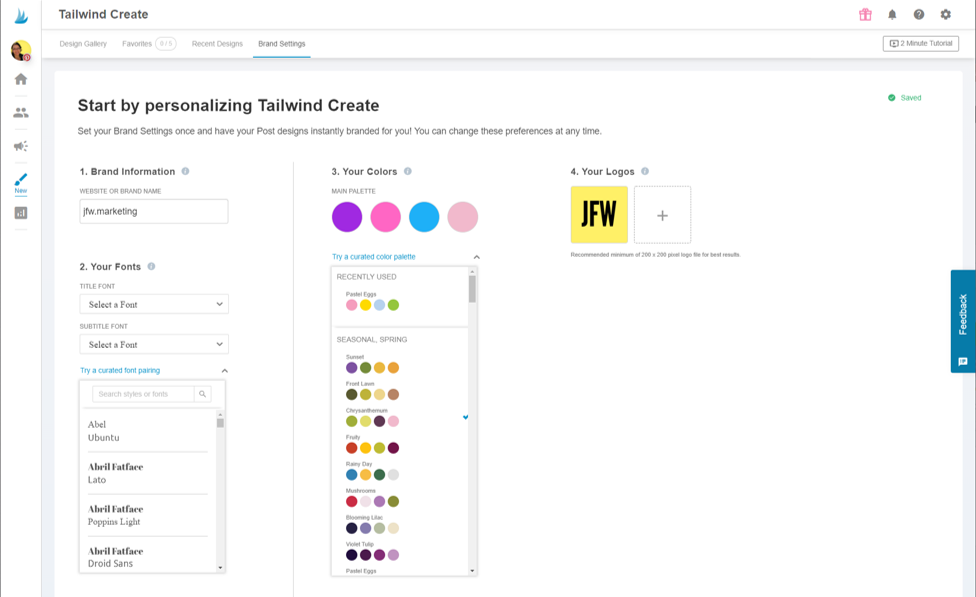Select the light pink main palette color
The width and height of the screenshot is (976, 597).
point(462,217)
